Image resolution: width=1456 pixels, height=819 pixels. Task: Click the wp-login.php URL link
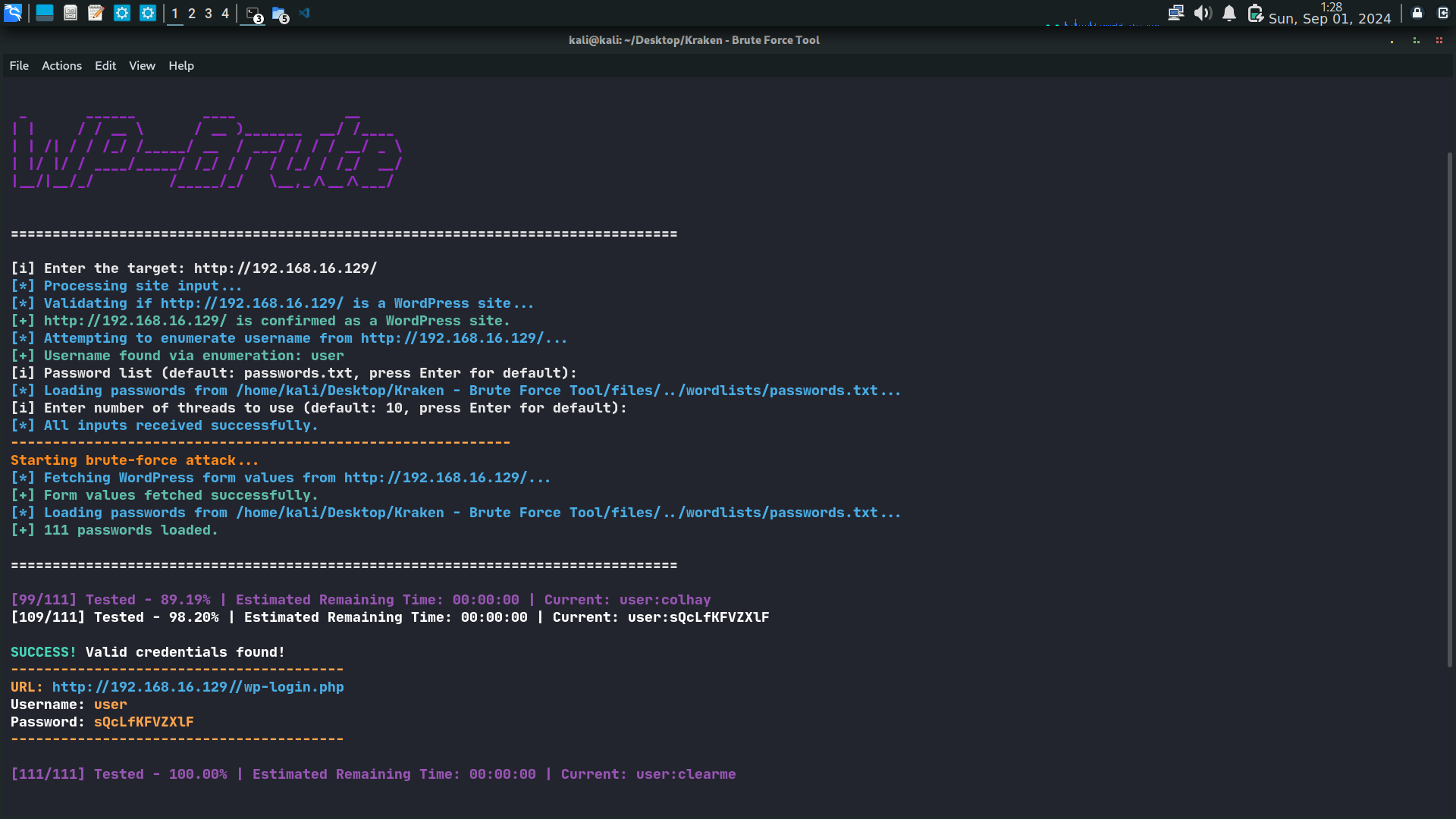coord(198,687)
